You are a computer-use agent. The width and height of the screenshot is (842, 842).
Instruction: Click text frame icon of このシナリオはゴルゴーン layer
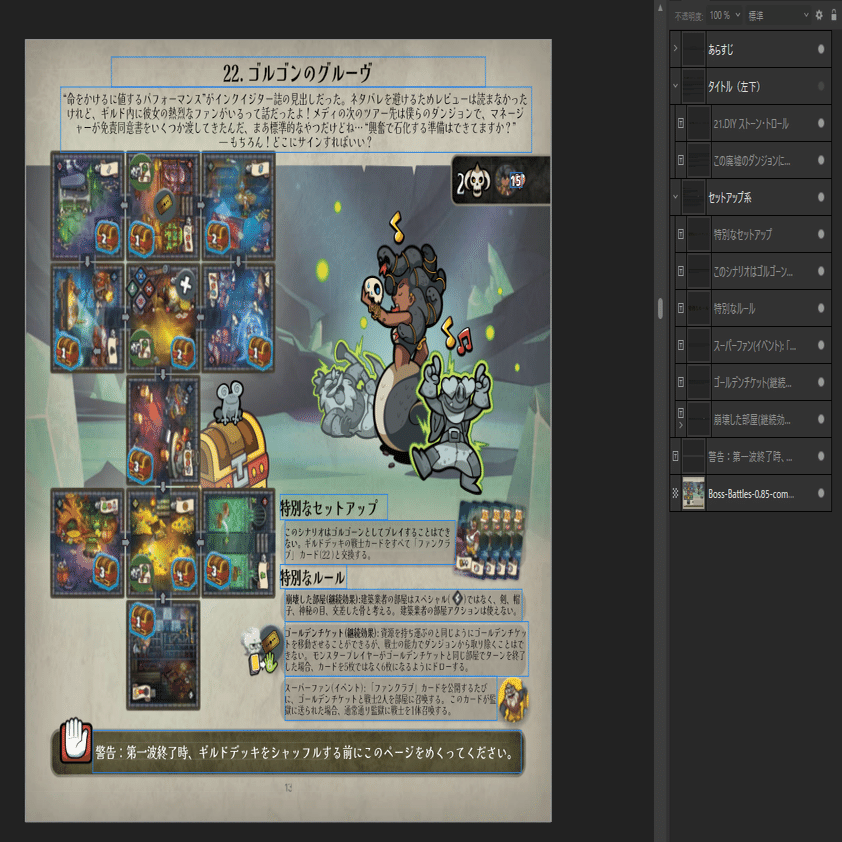(x=680, y=271)
